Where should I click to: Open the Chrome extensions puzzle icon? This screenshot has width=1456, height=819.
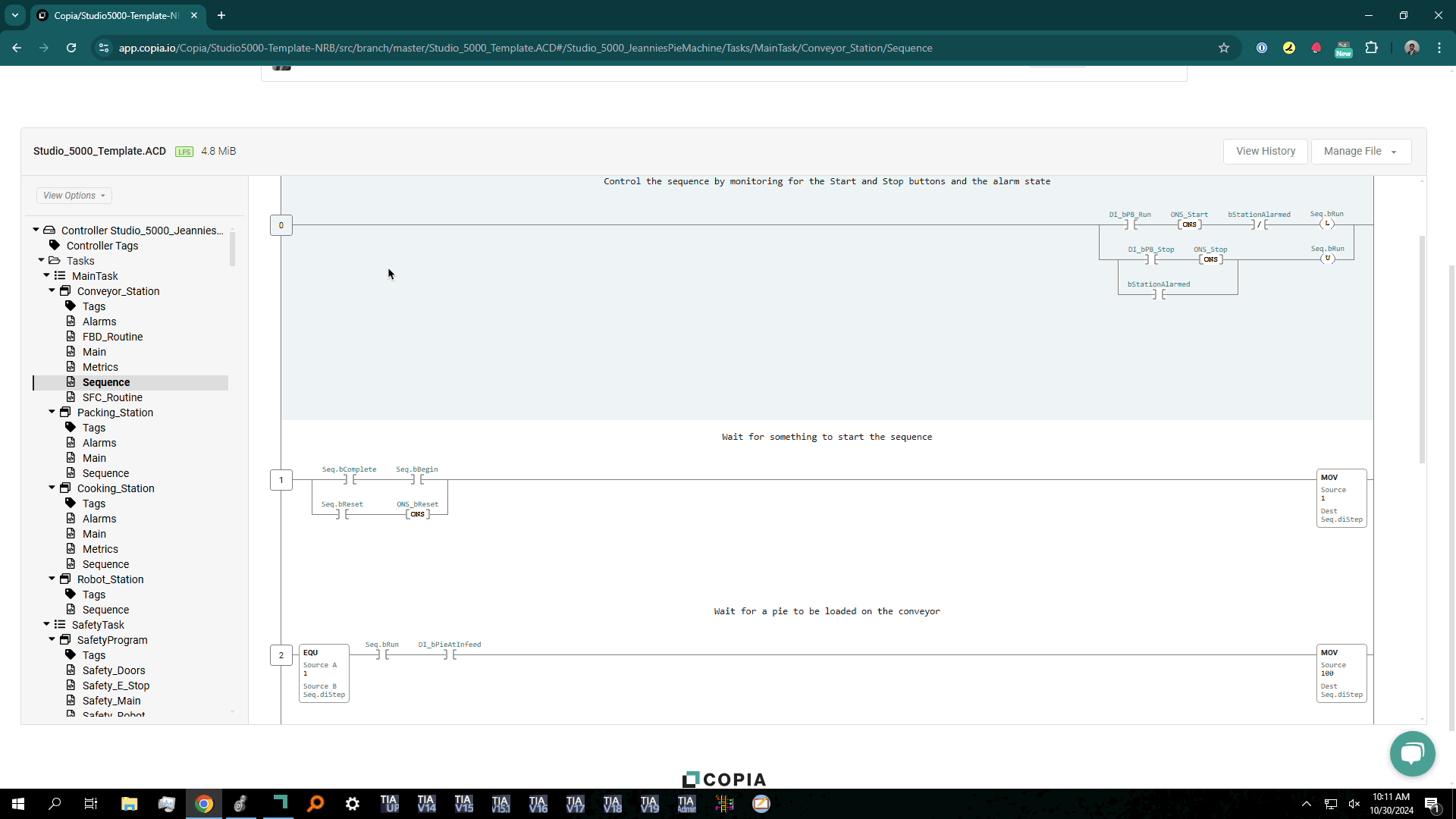pos(1371,48)
